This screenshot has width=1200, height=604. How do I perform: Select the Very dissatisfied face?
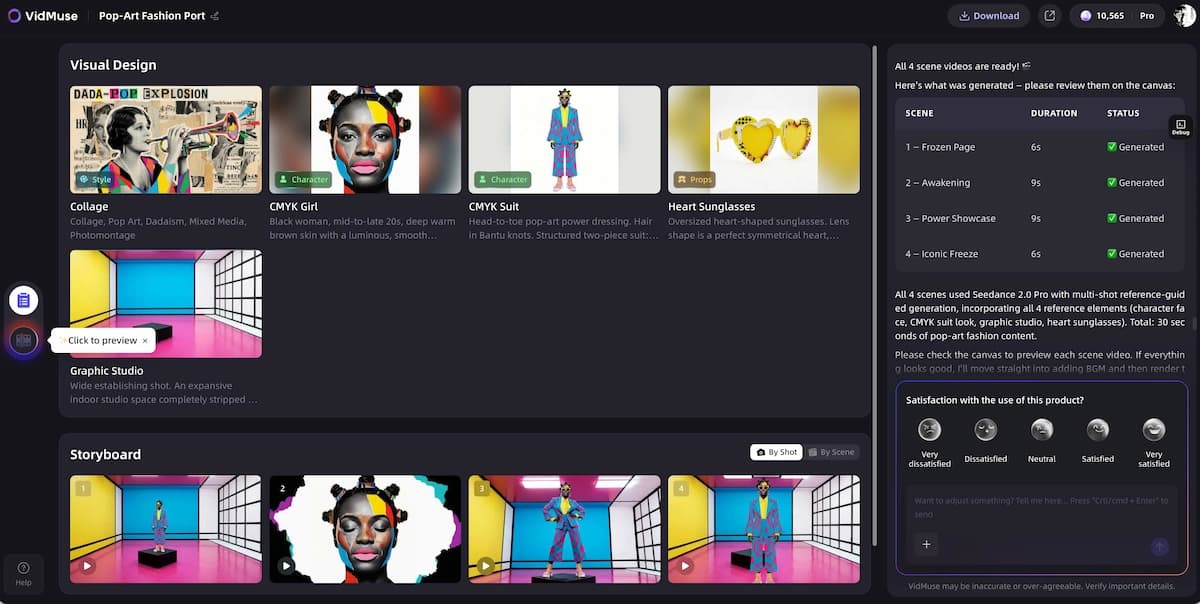[930, 430]
